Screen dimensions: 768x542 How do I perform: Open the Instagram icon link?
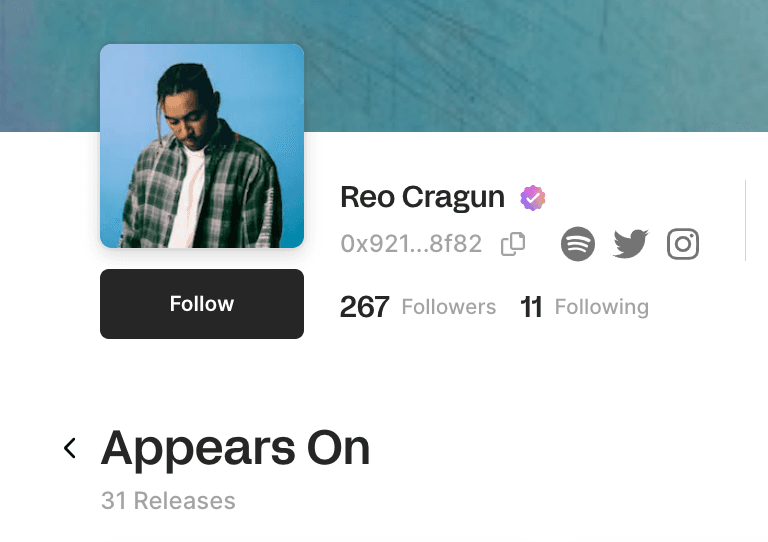pyautogui.click(x=683, y=244)
